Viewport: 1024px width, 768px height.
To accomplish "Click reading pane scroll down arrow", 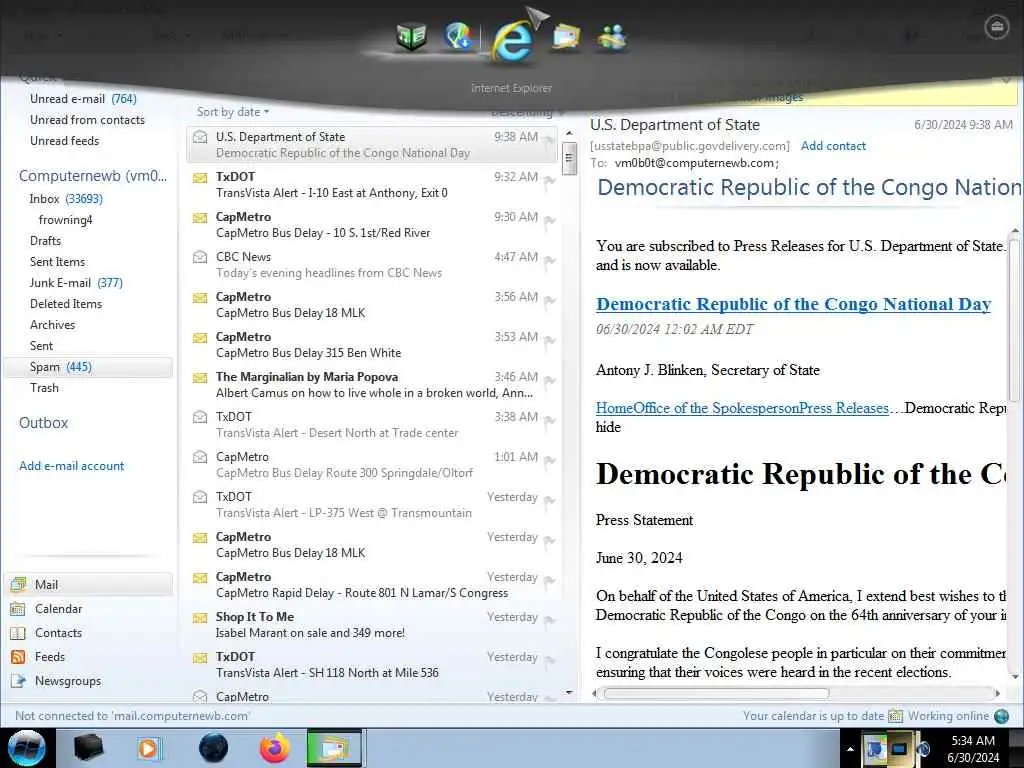I will pos(1014,677).
